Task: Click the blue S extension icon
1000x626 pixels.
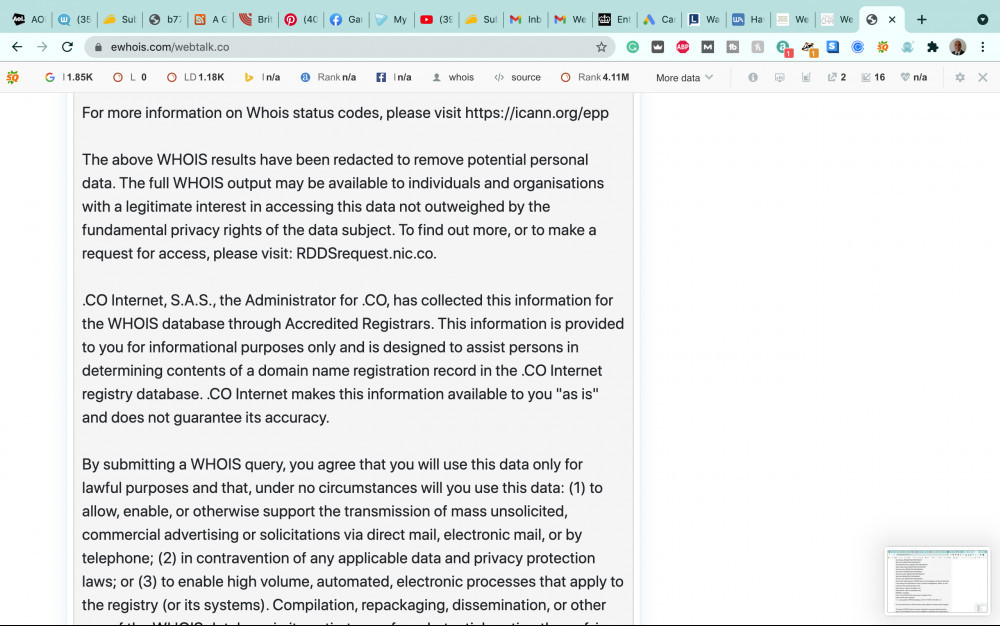Action: click(833, 47)
